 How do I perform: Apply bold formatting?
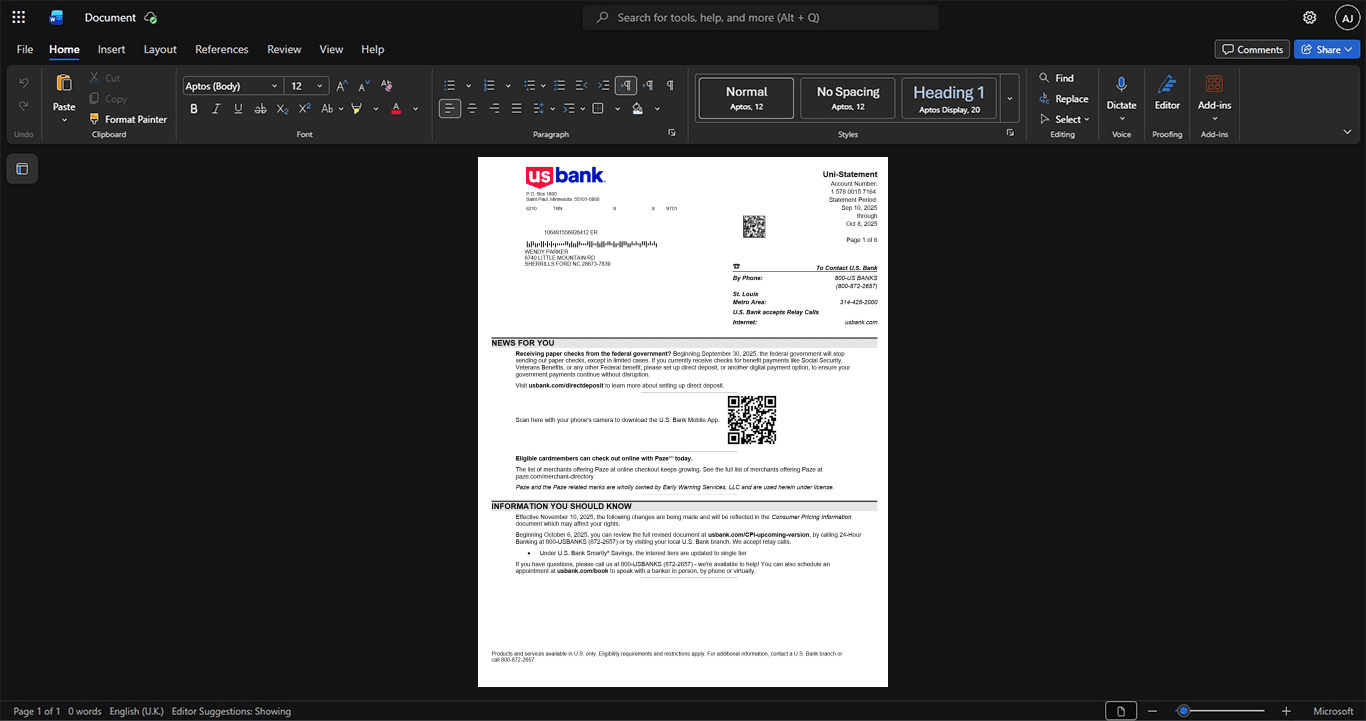click(194, 108)
